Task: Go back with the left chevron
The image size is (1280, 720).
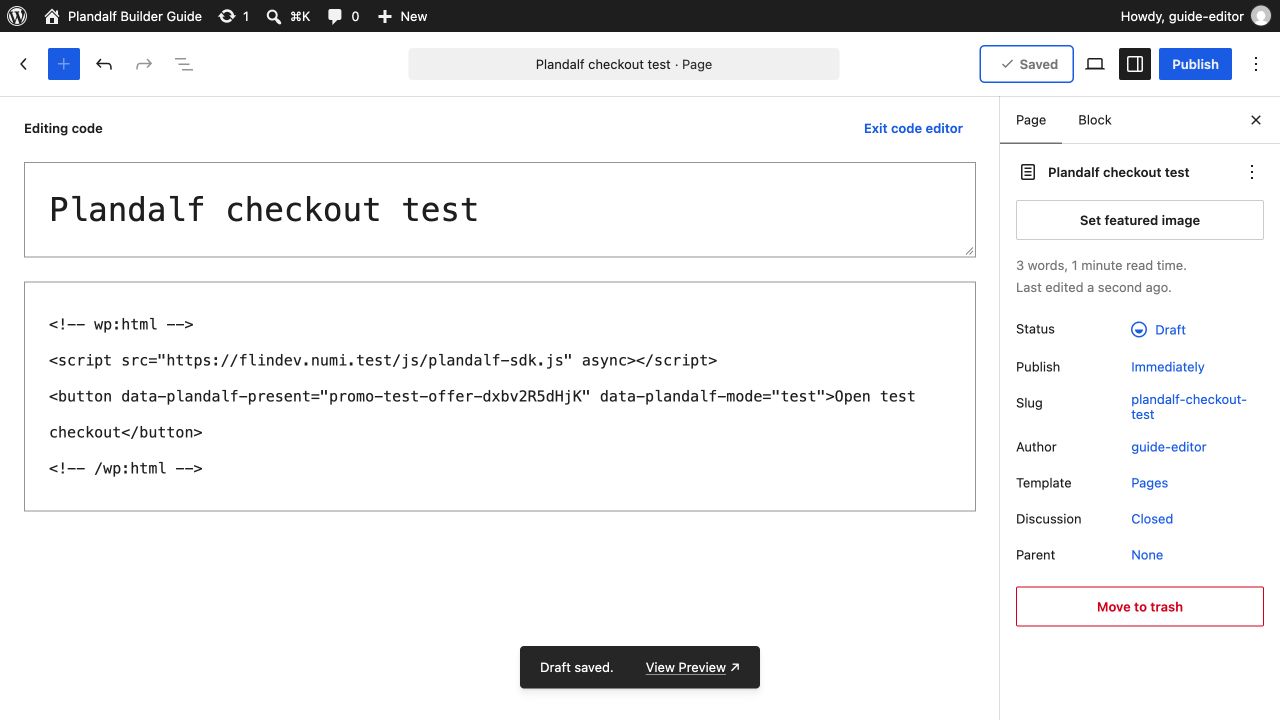Action: pos(24,64)
